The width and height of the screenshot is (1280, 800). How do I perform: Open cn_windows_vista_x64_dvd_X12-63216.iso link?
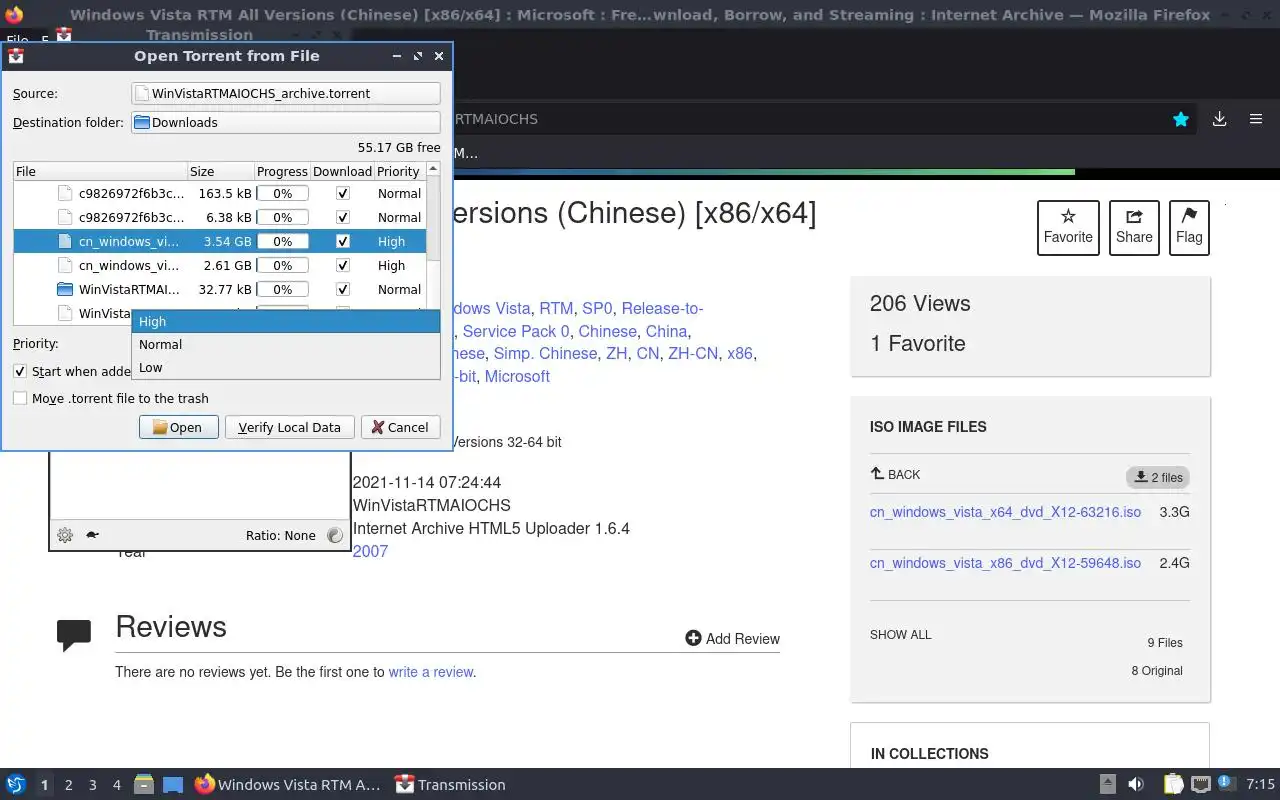[x=1005, y=512]
